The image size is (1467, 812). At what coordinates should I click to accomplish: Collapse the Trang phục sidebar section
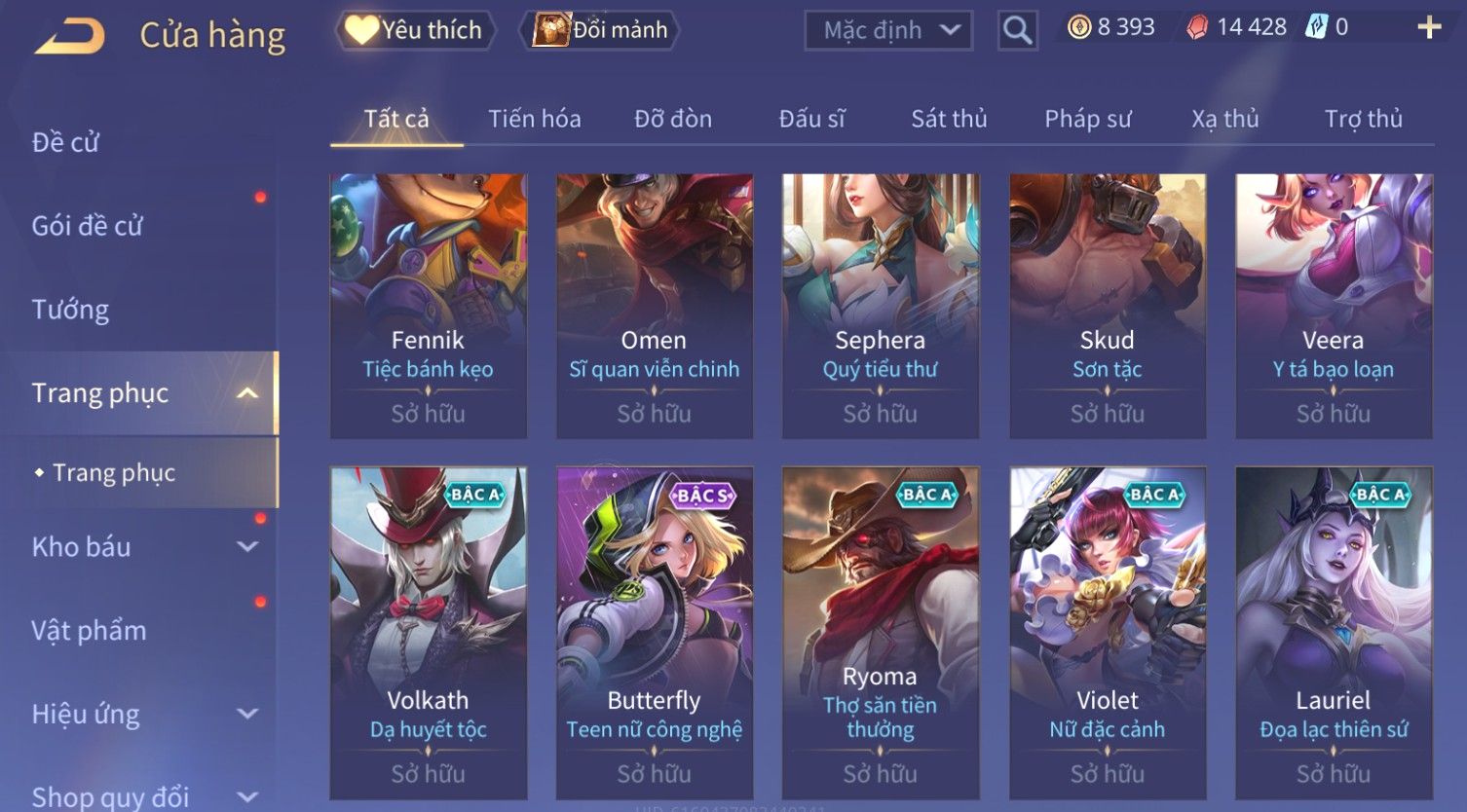247,393
